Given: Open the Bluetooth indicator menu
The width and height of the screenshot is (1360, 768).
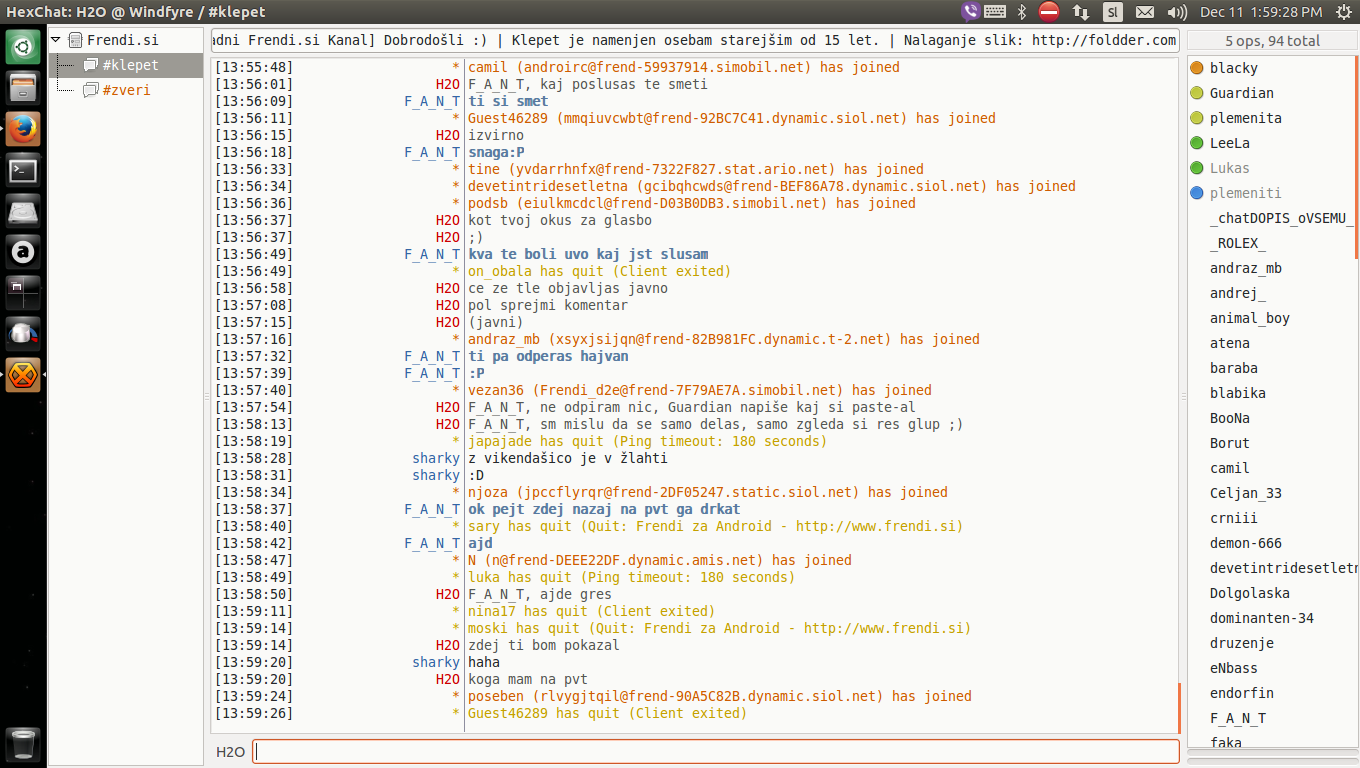Looking at the screenshot, I should coord(1022,12).
